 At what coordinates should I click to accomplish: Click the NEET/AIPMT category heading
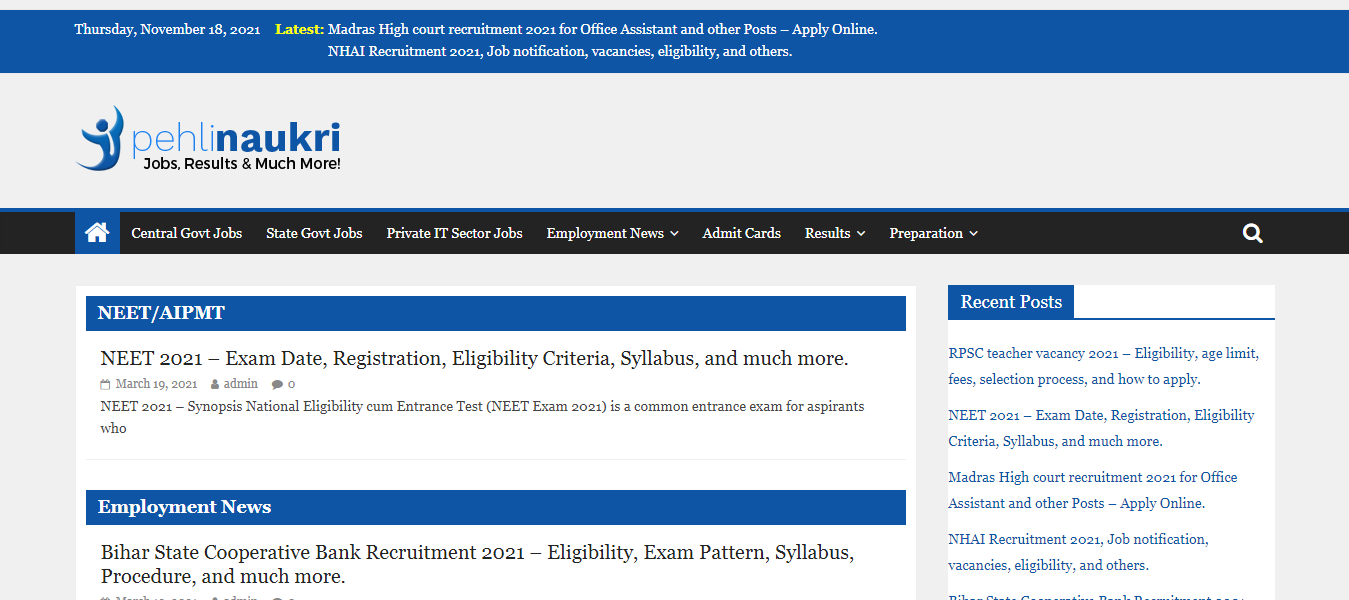[161, 313]
